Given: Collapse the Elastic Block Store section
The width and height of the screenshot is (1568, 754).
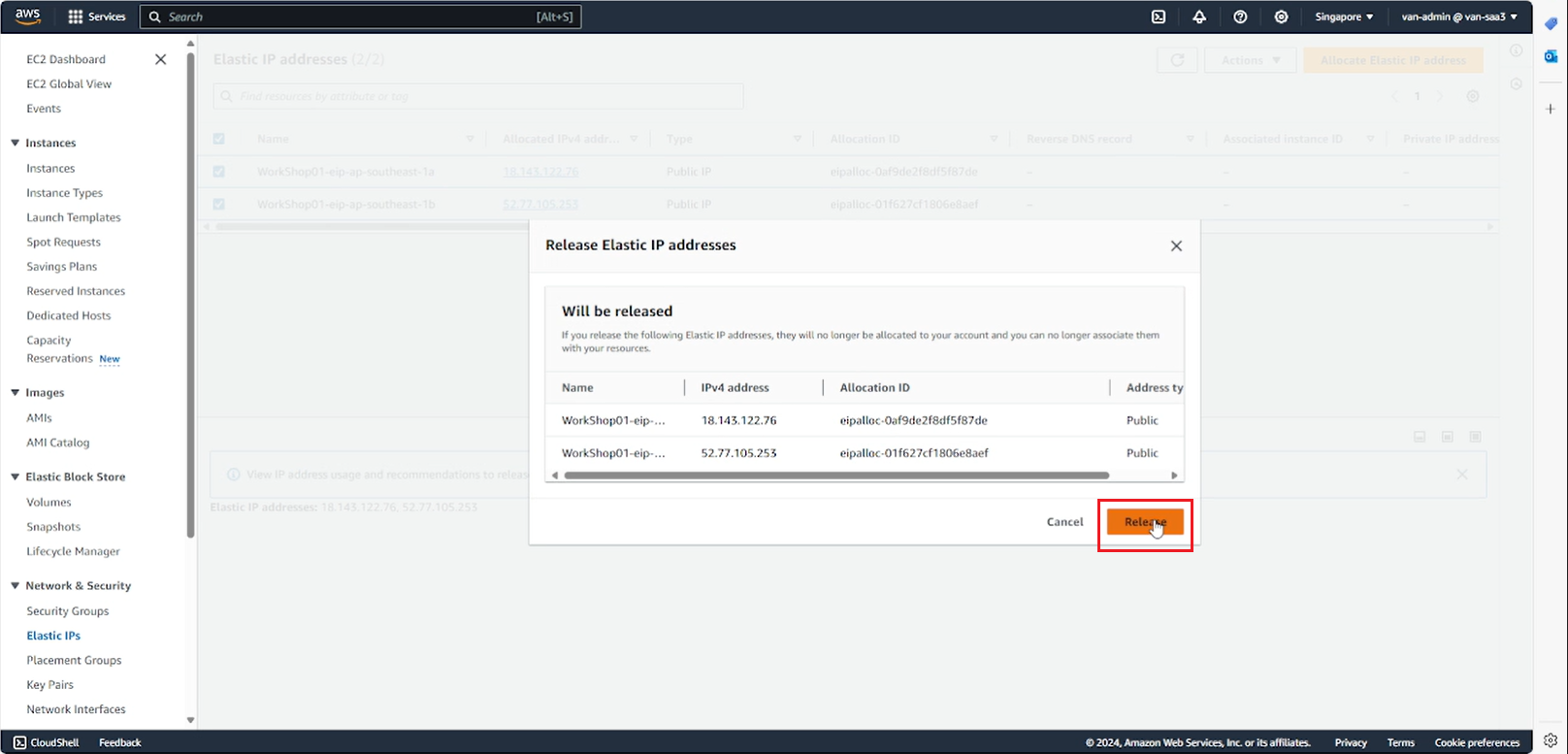Looking at the screenshot, I should (x=15, y=477).
